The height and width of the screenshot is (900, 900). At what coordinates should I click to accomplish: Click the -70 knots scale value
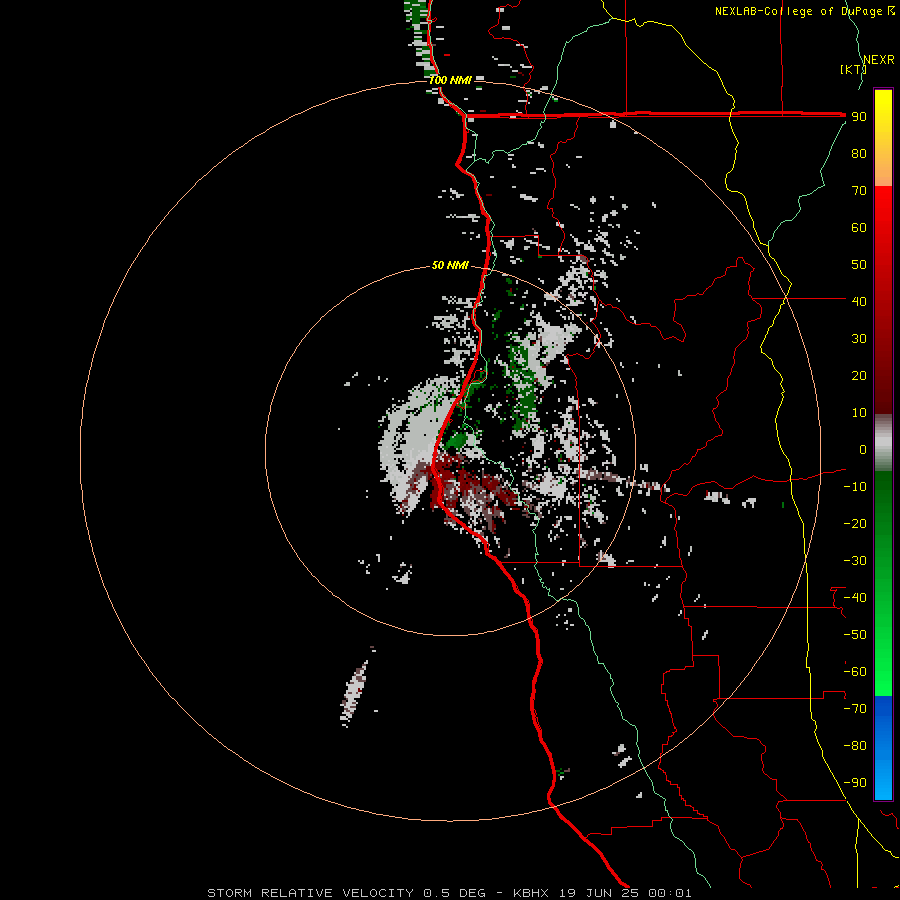pos(855,708)
